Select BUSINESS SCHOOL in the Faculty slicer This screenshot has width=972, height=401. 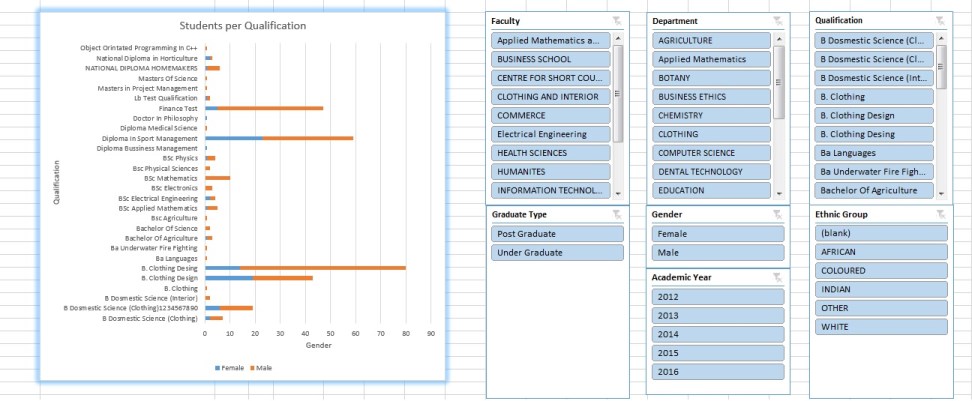pyautogui.click(x=550, y=59)
